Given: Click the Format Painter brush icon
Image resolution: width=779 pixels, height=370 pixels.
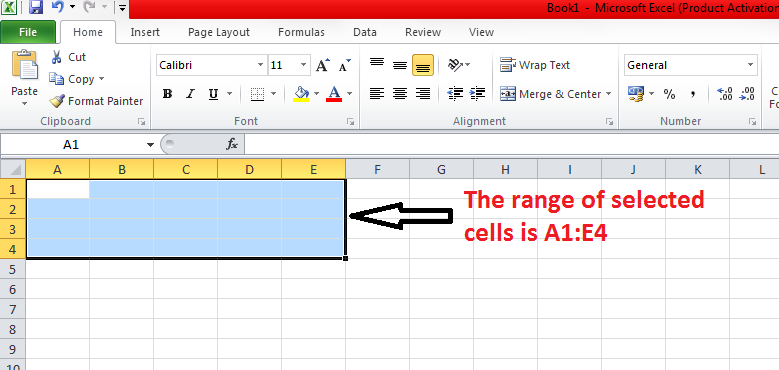Looking at the screenshot, I should pyautogui.click(x=57, y=101).
